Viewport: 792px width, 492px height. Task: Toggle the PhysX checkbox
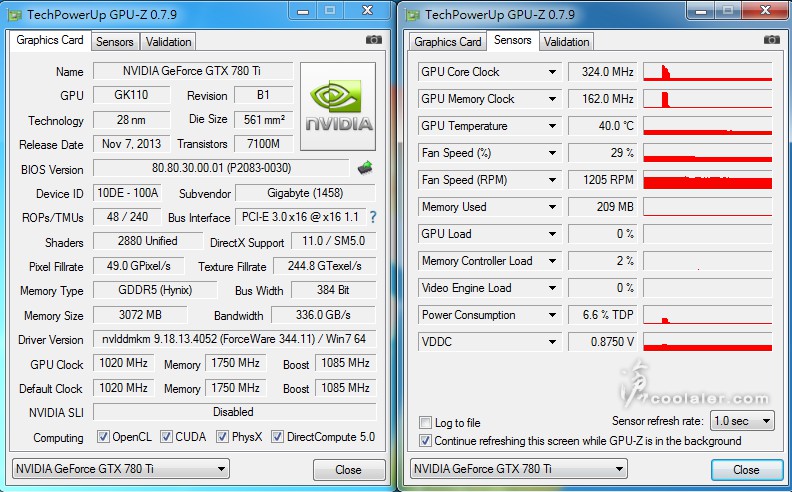[x=222, y=436]
